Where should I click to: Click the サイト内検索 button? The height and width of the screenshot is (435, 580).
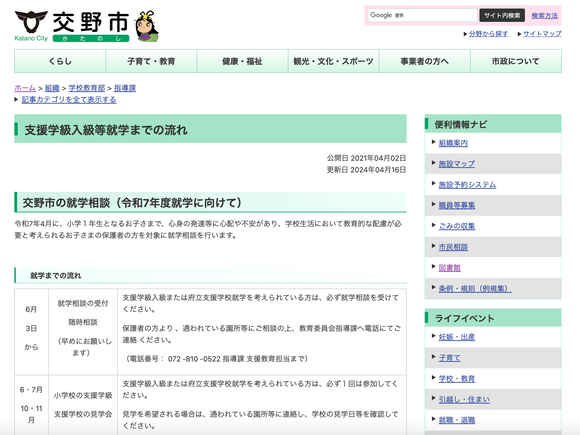coord(502,15)
